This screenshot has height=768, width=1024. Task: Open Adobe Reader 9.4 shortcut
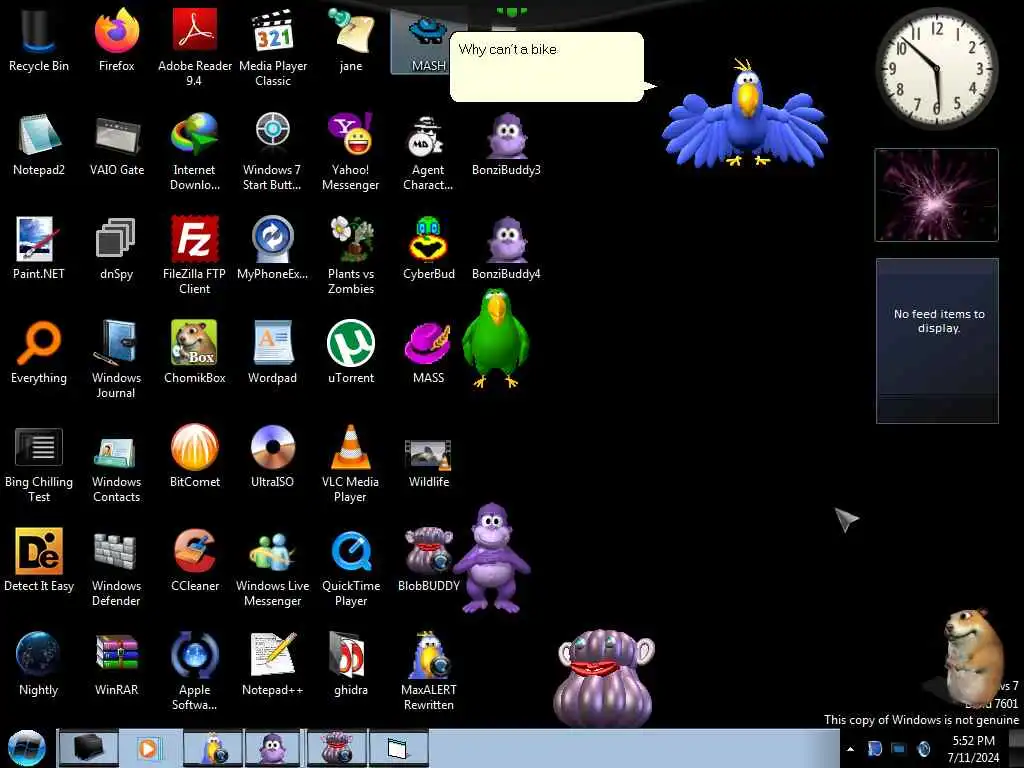194,47
